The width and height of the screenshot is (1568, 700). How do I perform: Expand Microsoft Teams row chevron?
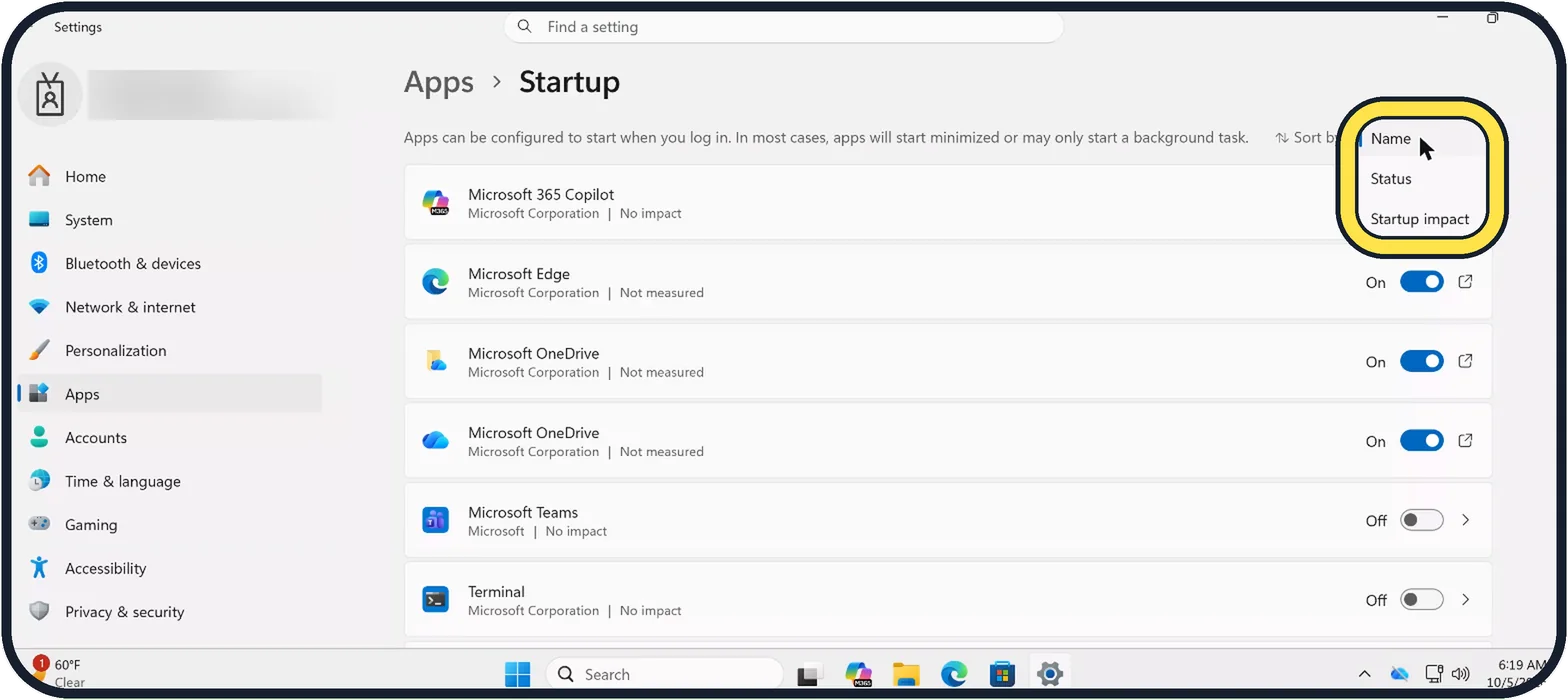[1466, 520]
